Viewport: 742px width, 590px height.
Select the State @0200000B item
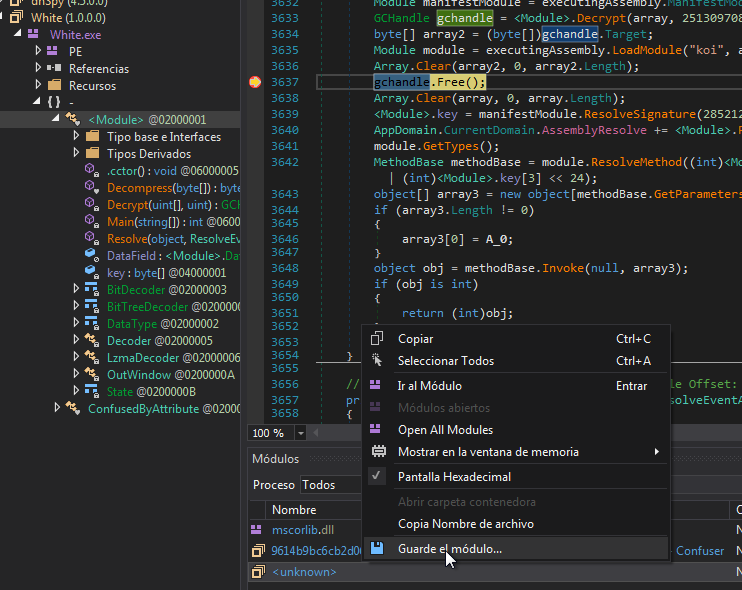click(x=151, y=392)
